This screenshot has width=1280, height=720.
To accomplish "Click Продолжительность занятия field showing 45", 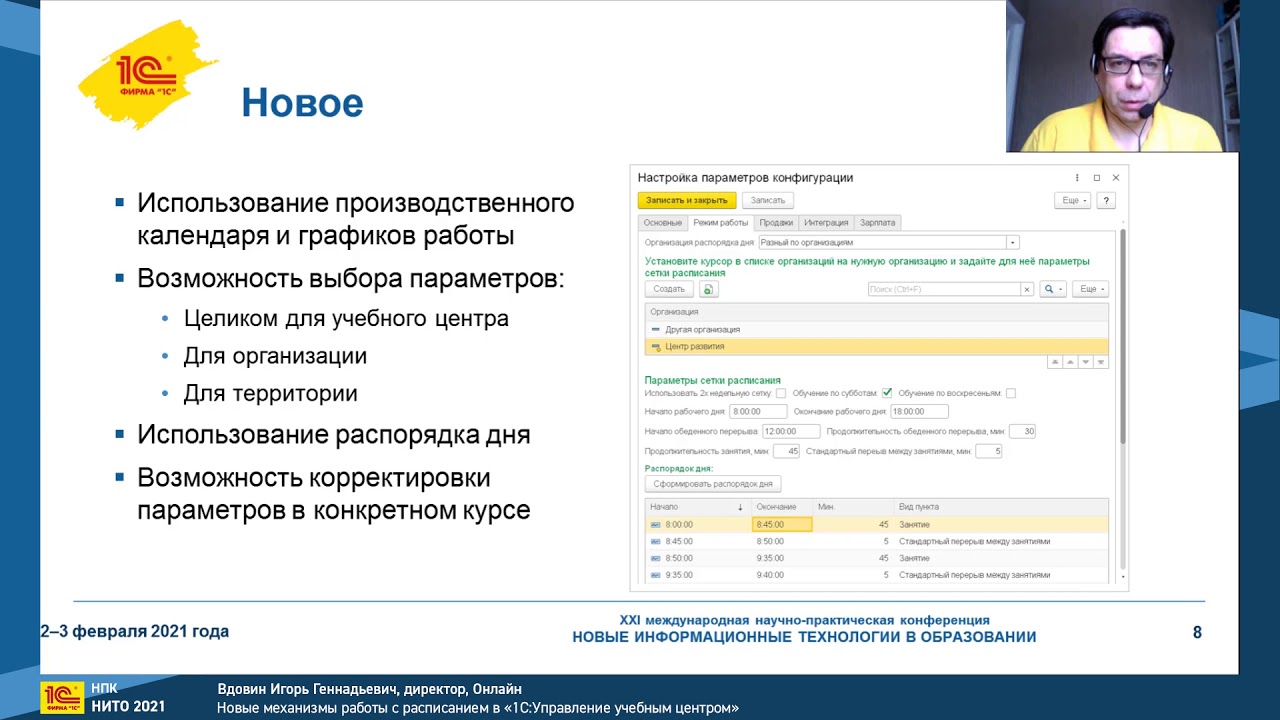I will (787, 451).
